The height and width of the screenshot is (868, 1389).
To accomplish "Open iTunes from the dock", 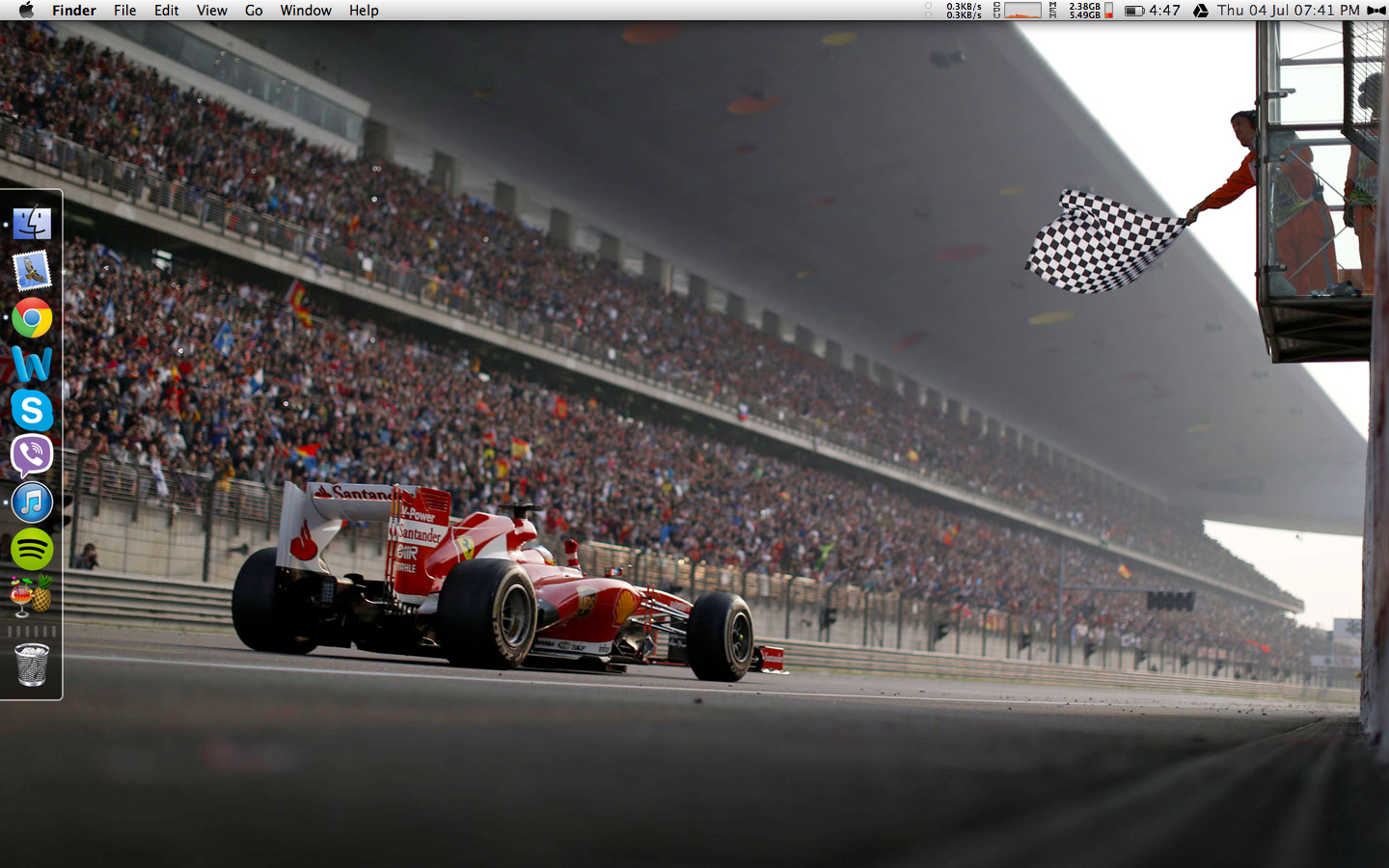I will tap(32, 502).
